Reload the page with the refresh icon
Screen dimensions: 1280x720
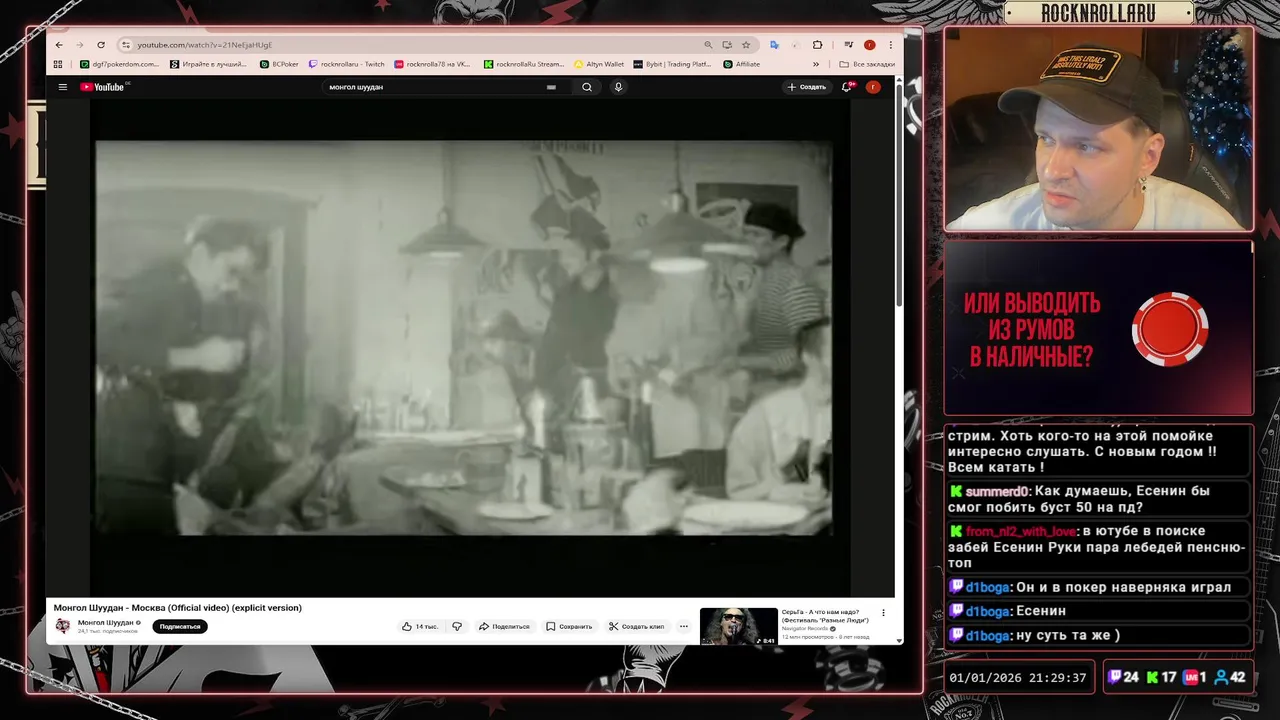(101, 45)
